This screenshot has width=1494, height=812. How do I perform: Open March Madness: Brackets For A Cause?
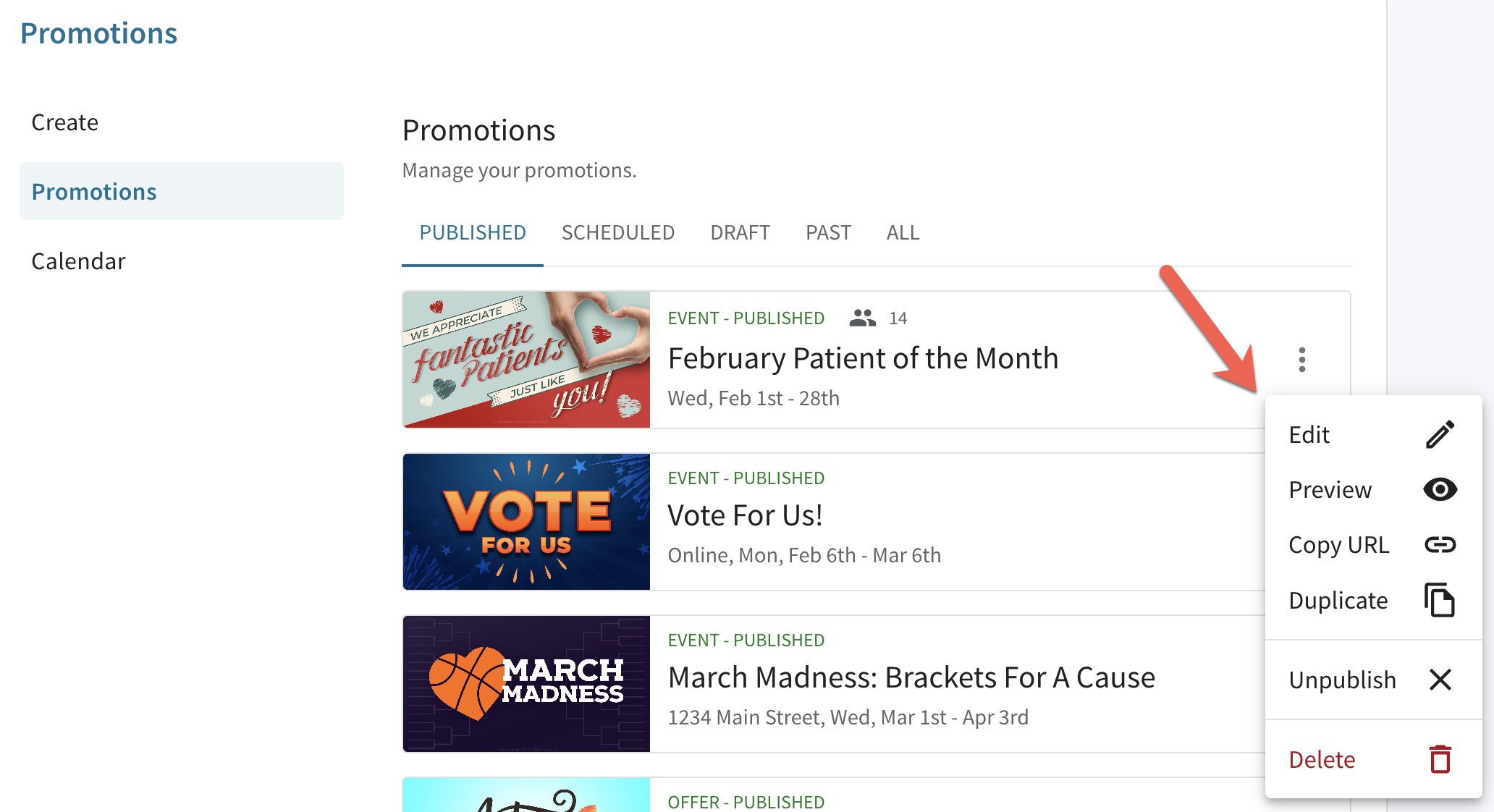(911, 678)
